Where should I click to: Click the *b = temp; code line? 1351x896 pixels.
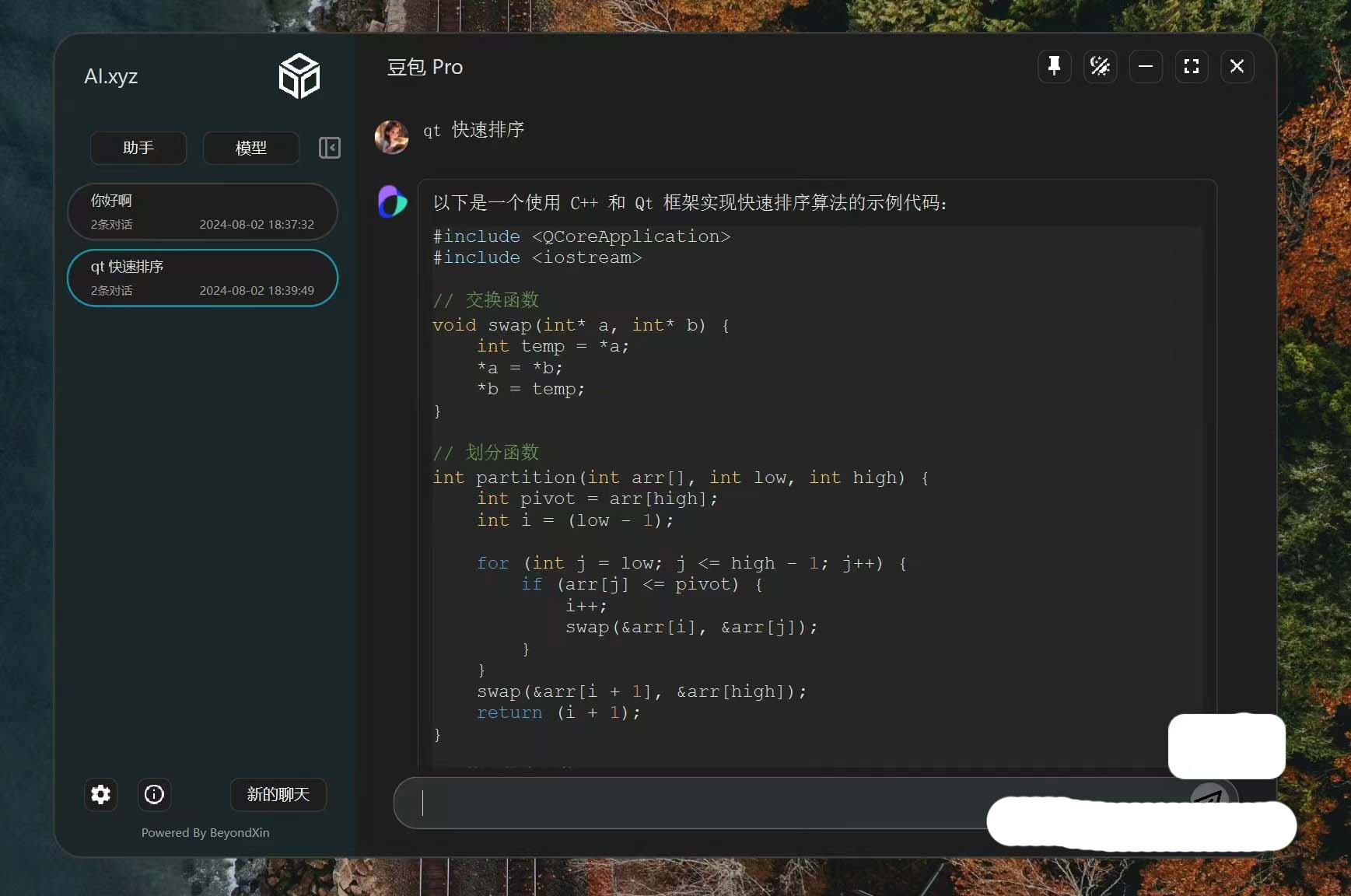click(x=531, y=389)
